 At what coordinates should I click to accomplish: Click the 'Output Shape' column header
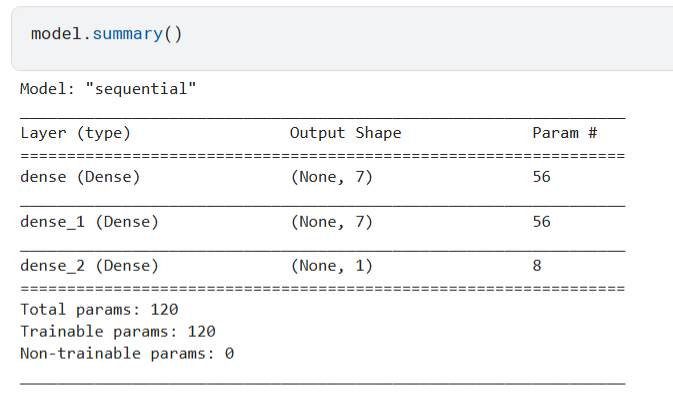(x=346, y=133)
